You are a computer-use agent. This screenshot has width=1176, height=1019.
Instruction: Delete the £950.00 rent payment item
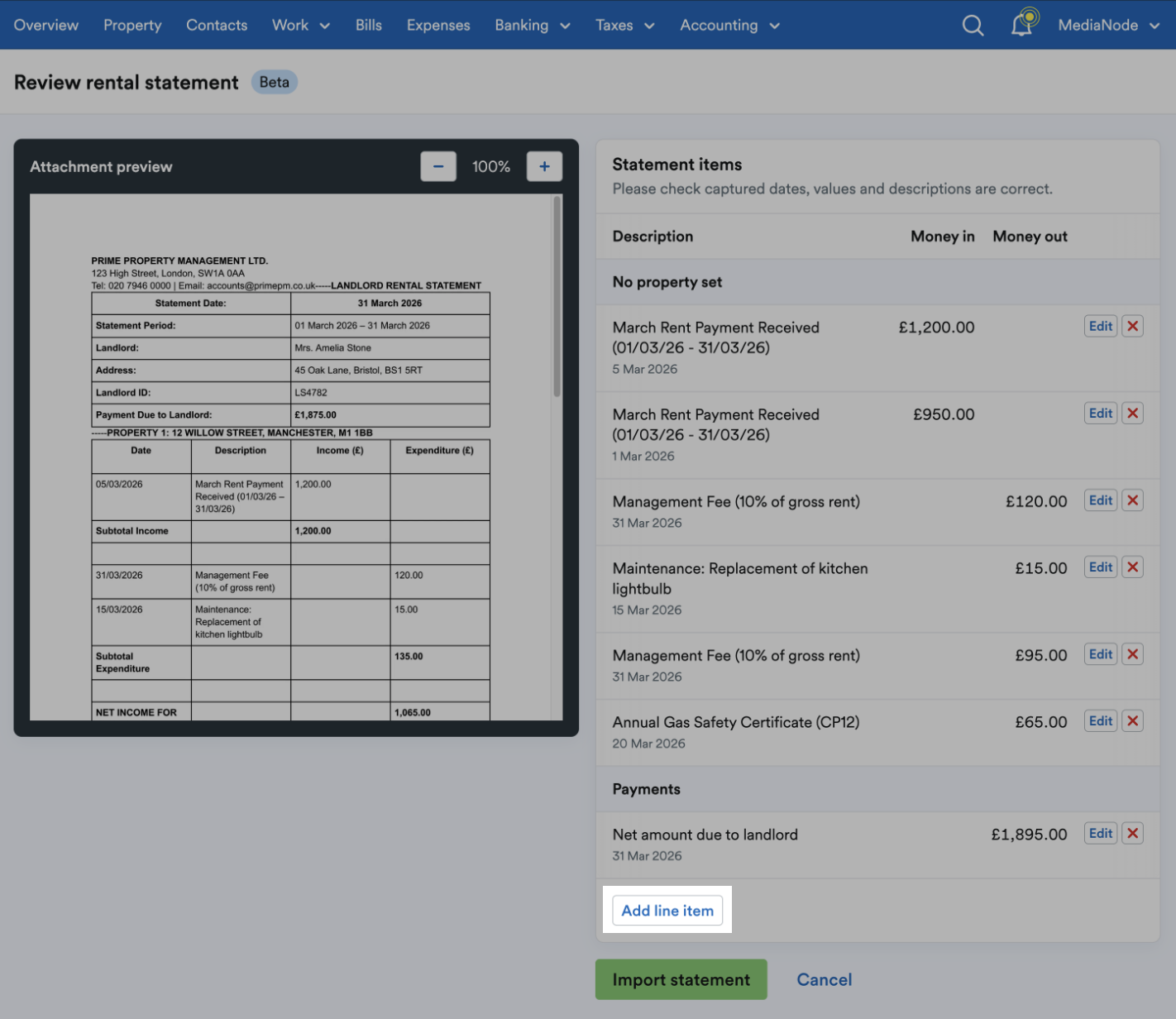1133,413
